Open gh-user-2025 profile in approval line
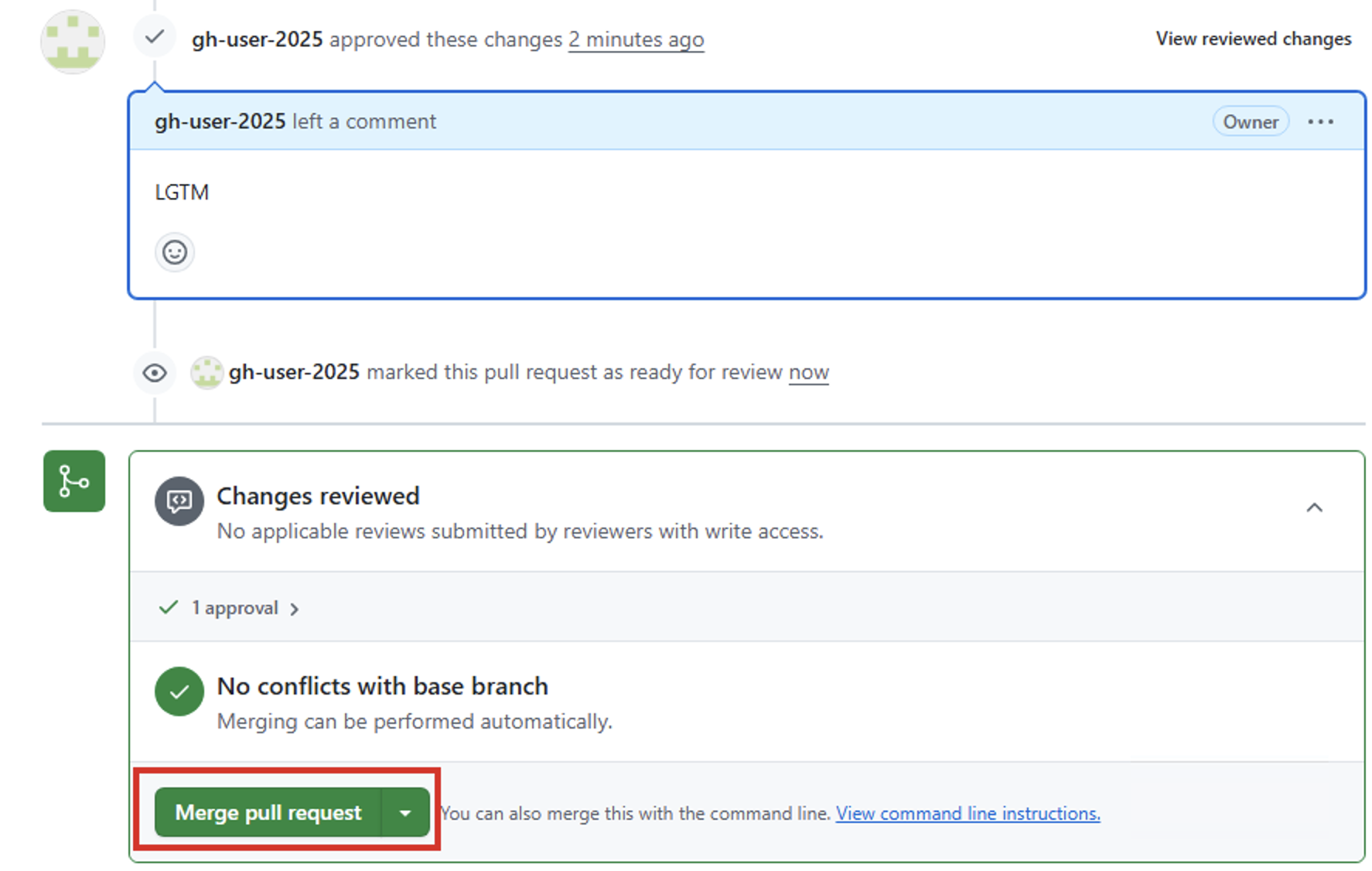 pyautogui.click(x=257, y=39)
